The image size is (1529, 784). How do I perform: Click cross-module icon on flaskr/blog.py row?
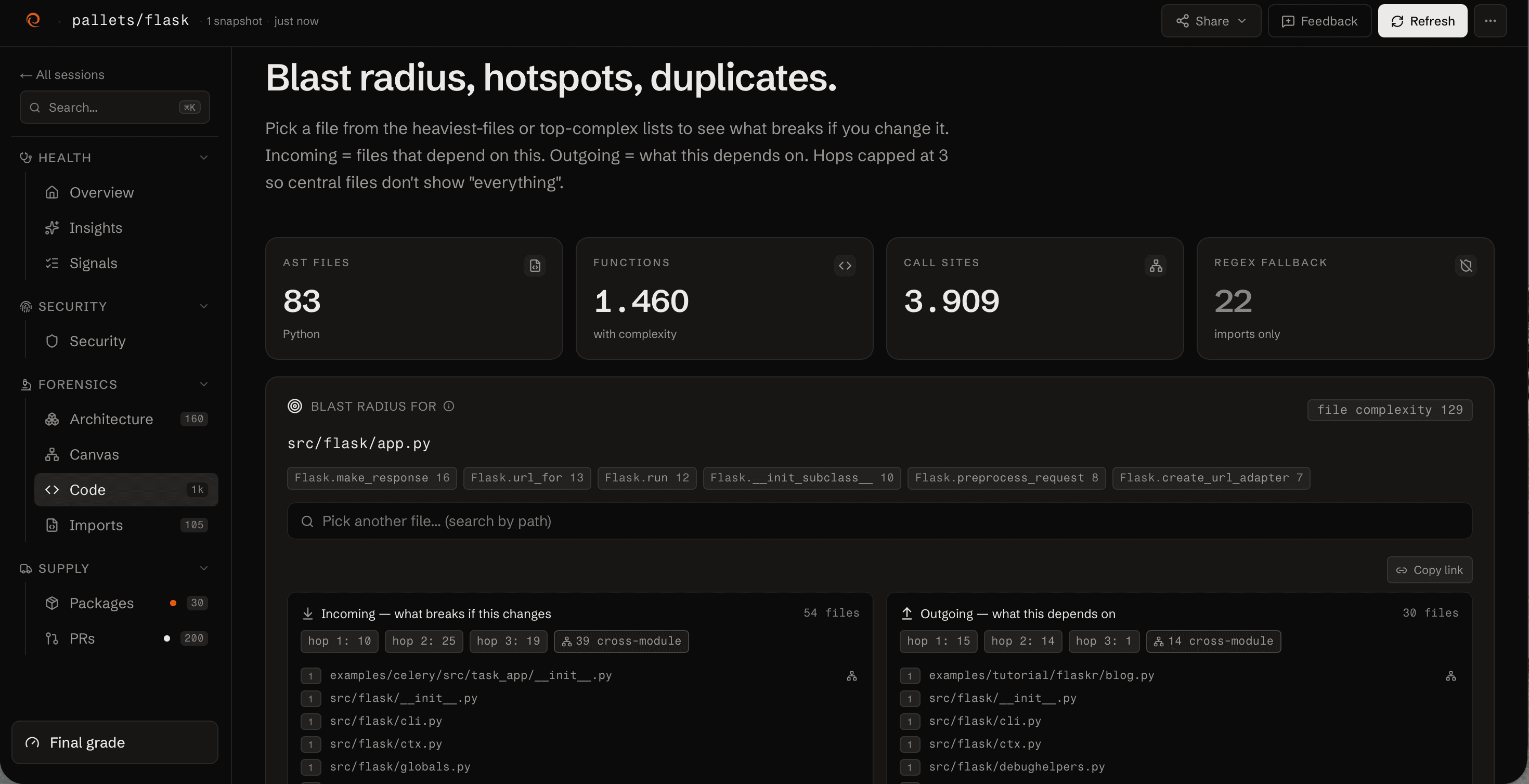click(x=1450, y=676)
